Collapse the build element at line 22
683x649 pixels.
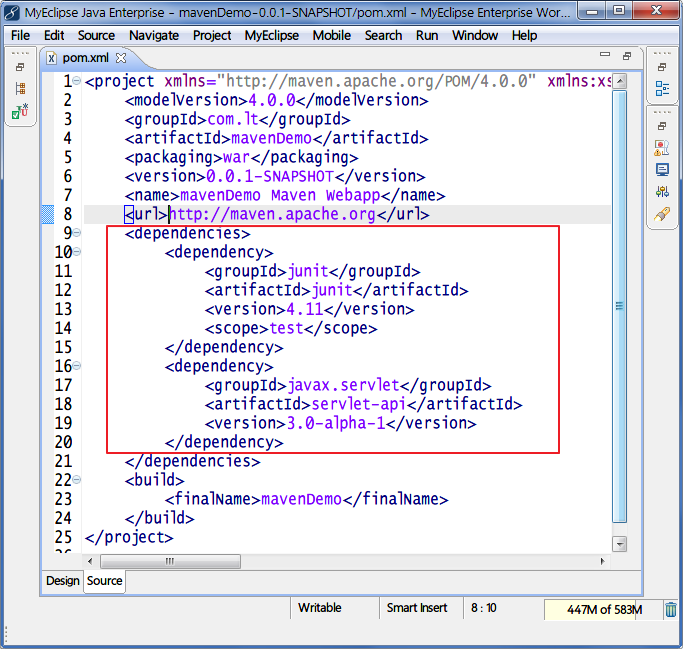[78, 481]
